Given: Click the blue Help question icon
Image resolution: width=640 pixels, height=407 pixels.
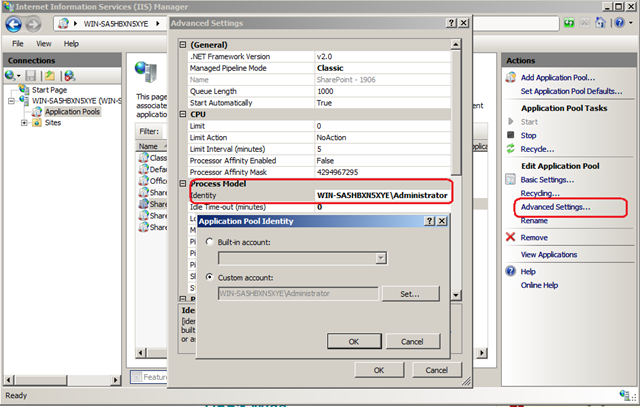Looking at the screenshot, I should tap(511, 271).
